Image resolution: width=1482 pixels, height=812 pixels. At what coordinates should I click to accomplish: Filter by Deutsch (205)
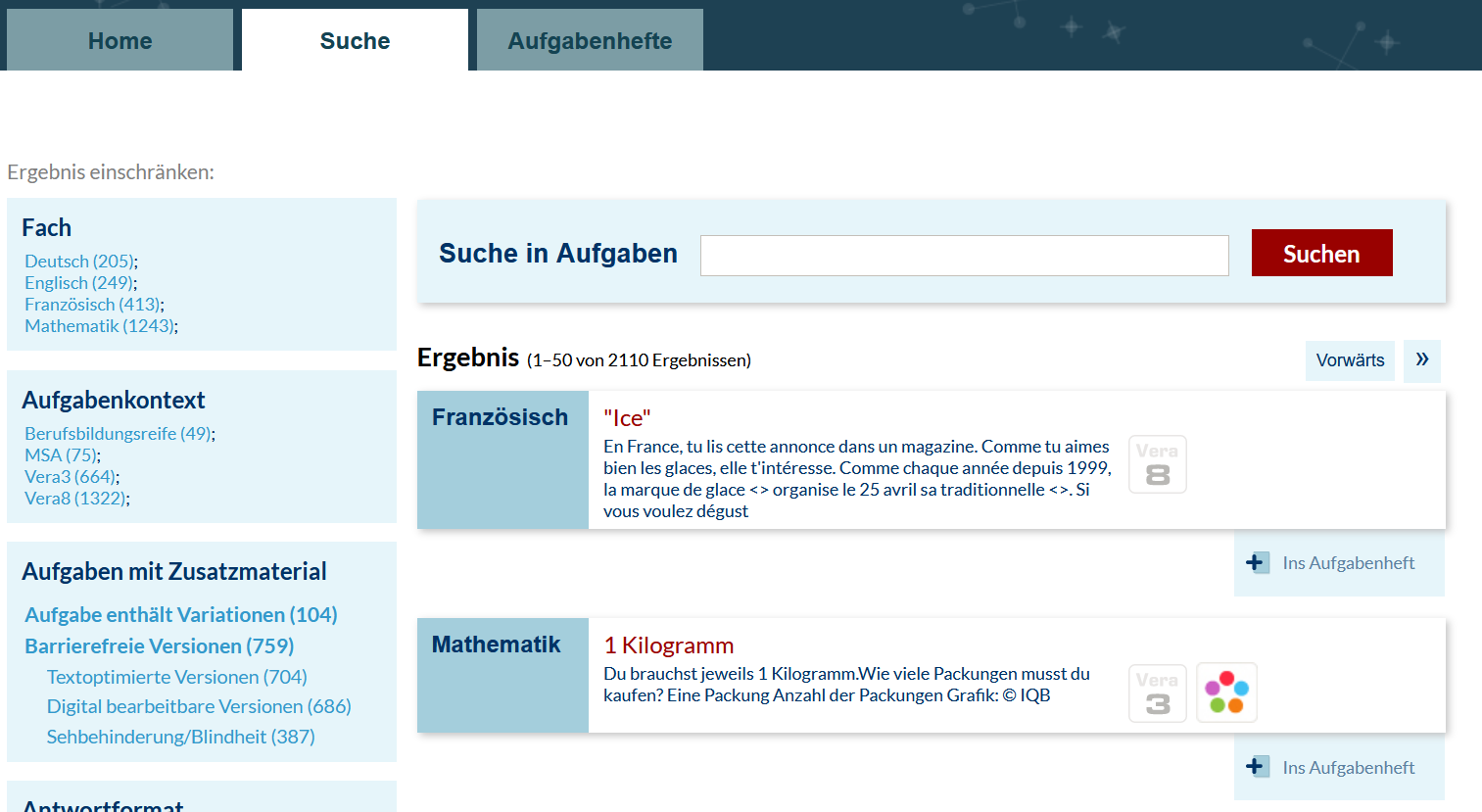79,262
